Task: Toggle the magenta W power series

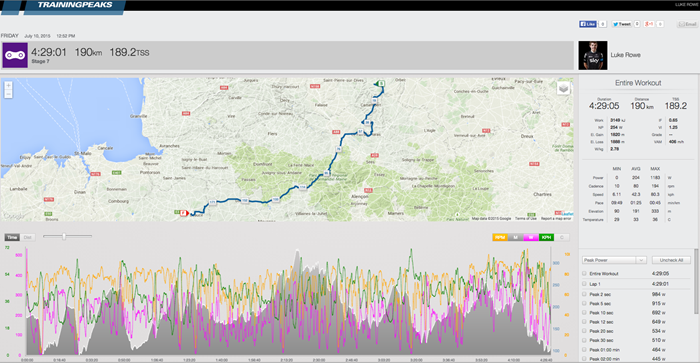Action: tap(531, 237)
